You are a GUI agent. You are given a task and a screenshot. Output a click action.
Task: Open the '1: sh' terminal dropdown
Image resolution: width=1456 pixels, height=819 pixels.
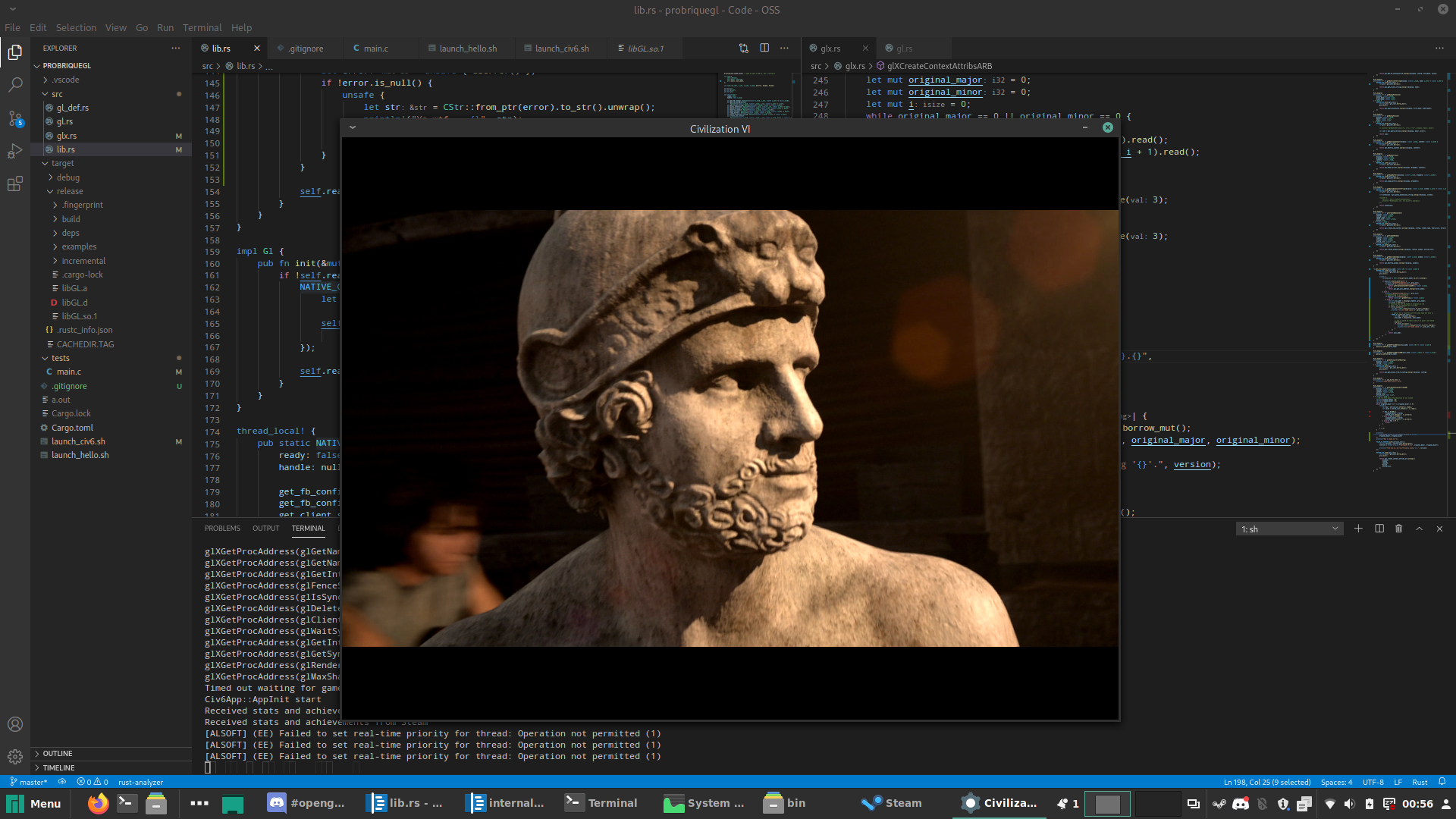(1289, 529)
